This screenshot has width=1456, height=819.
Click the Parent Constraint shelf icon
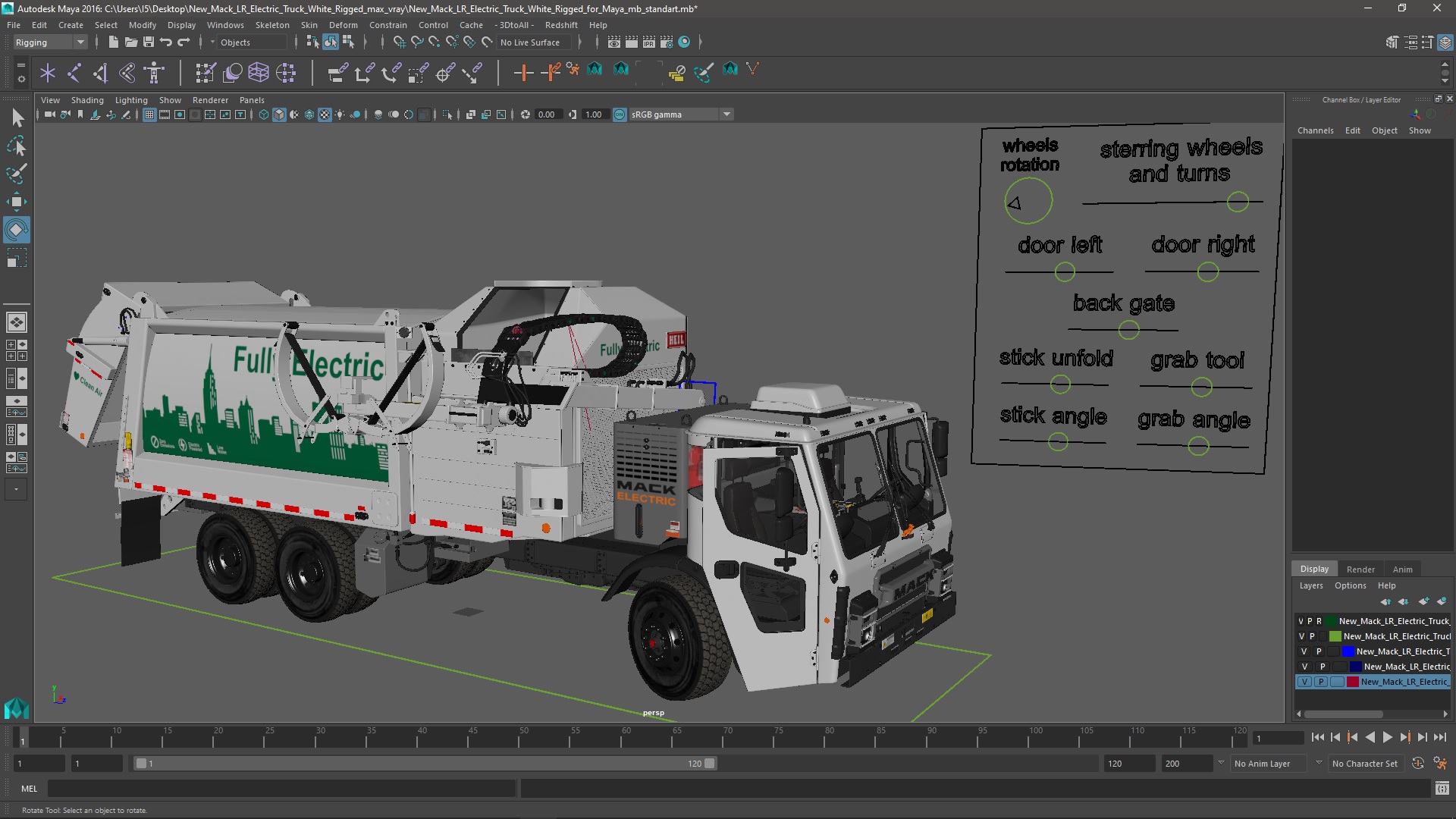[x=337, y=73]
